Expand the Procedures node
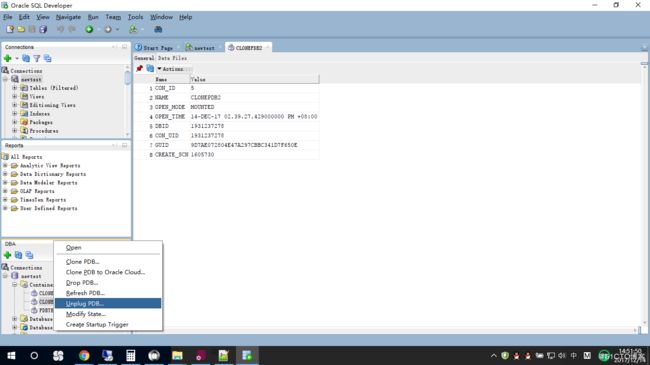Image resolution: width=650 pixels, height=365 pixels. [15, 131]
